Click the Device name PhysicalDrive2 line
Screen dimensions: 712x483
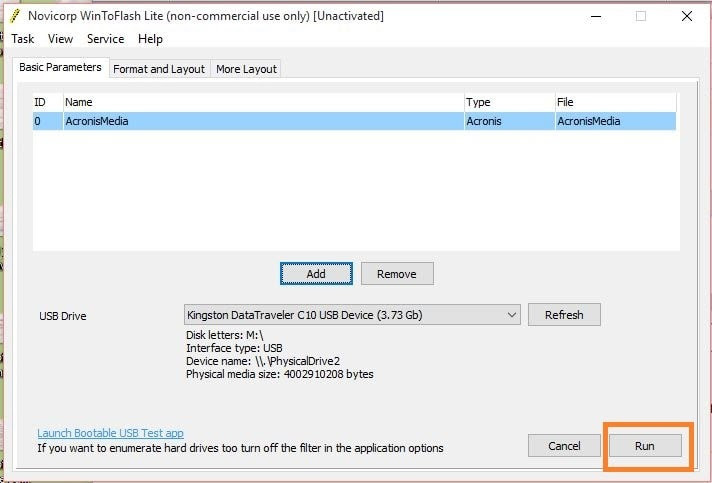coord(263,361)
